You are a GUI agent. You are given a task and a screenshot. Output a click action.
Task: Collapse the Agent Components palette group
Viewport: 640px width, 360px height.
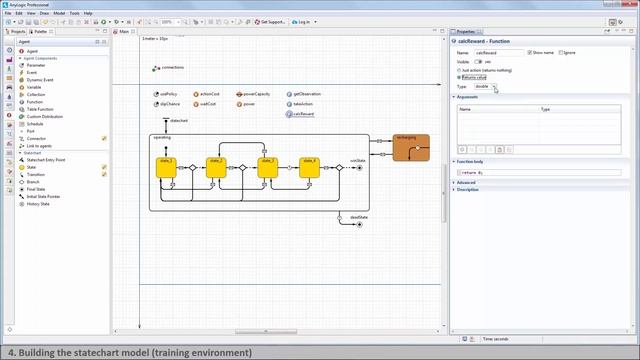coord(20,59)
